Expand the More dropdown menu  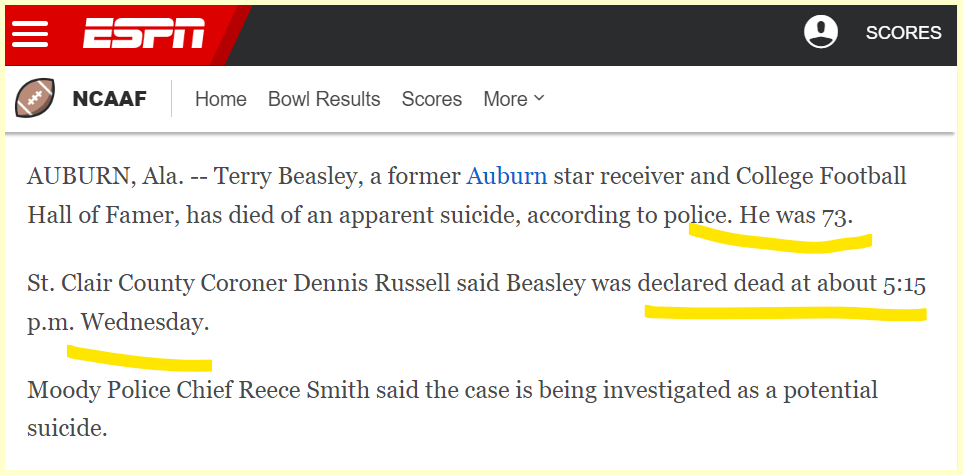[505, 99]
